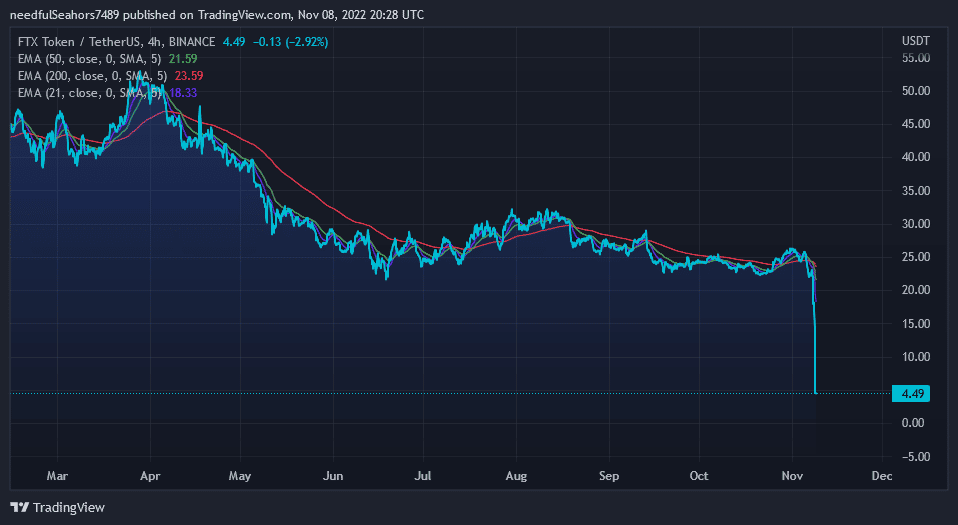Click the 55.00 price axis label
958x525 pixels.
(916, 58)
